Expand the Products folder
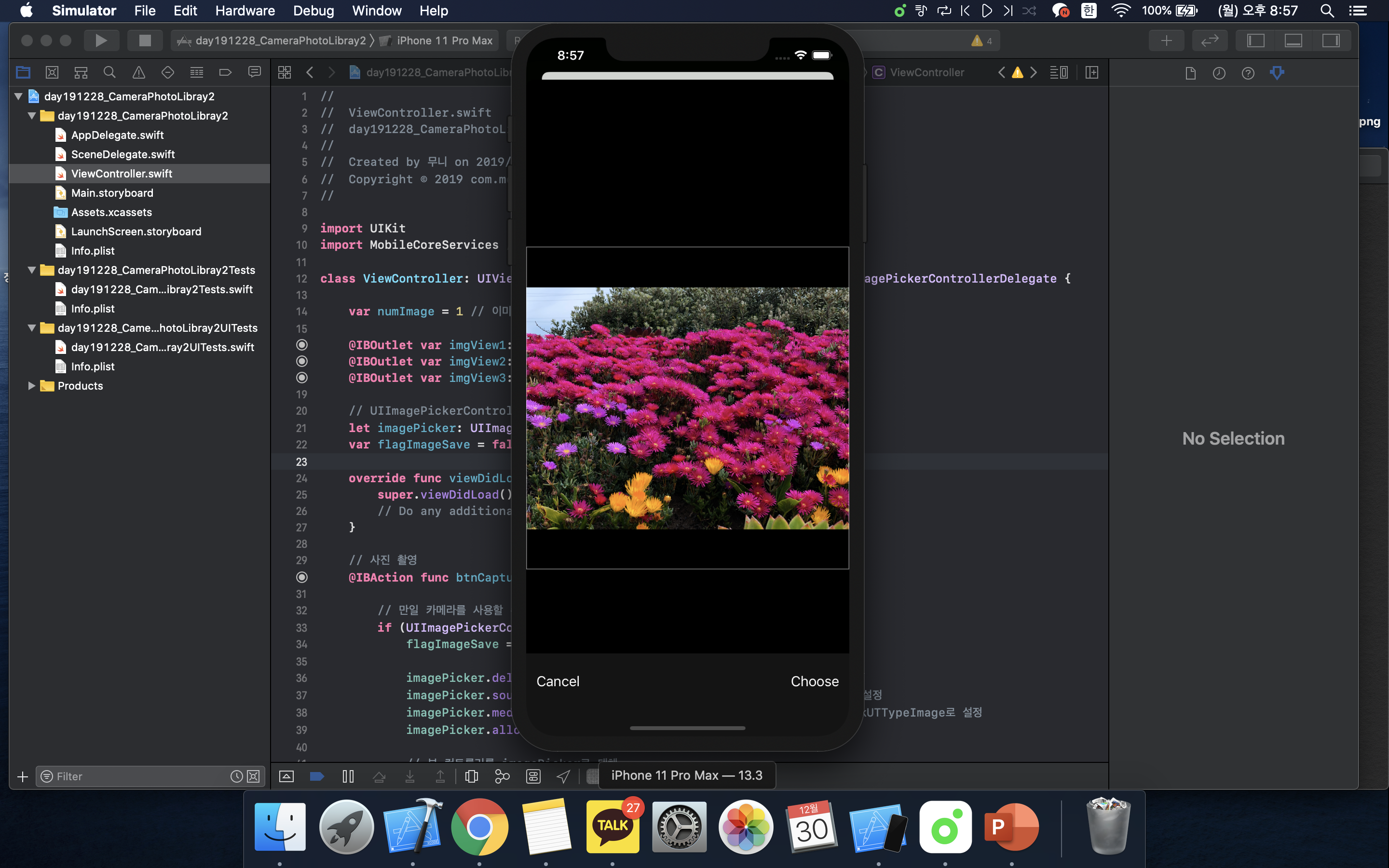1389x868 pixels. click(x=32, y=386)
